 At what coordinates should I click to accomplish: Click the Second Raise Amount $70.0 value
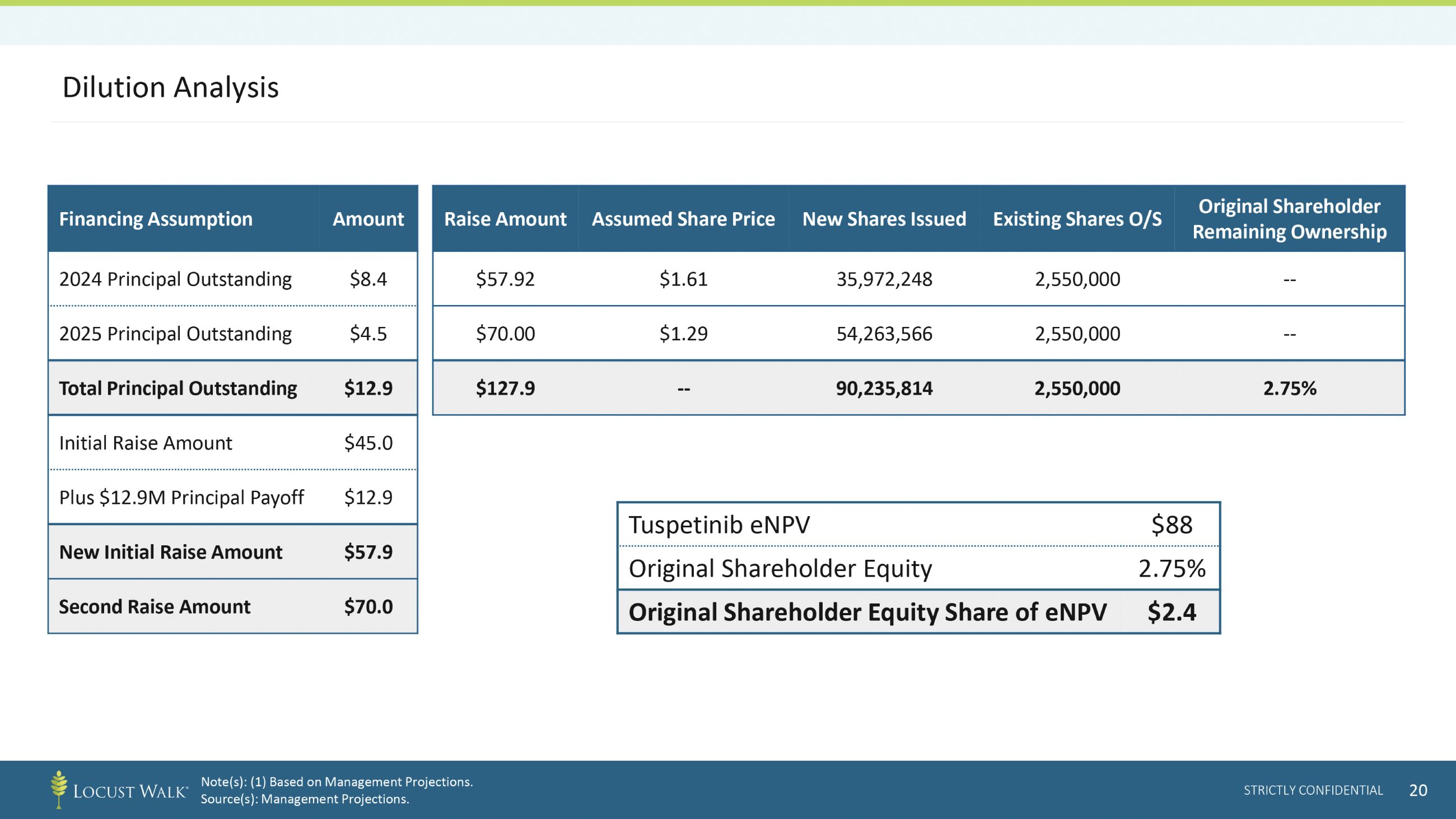[x=368, y=607]
